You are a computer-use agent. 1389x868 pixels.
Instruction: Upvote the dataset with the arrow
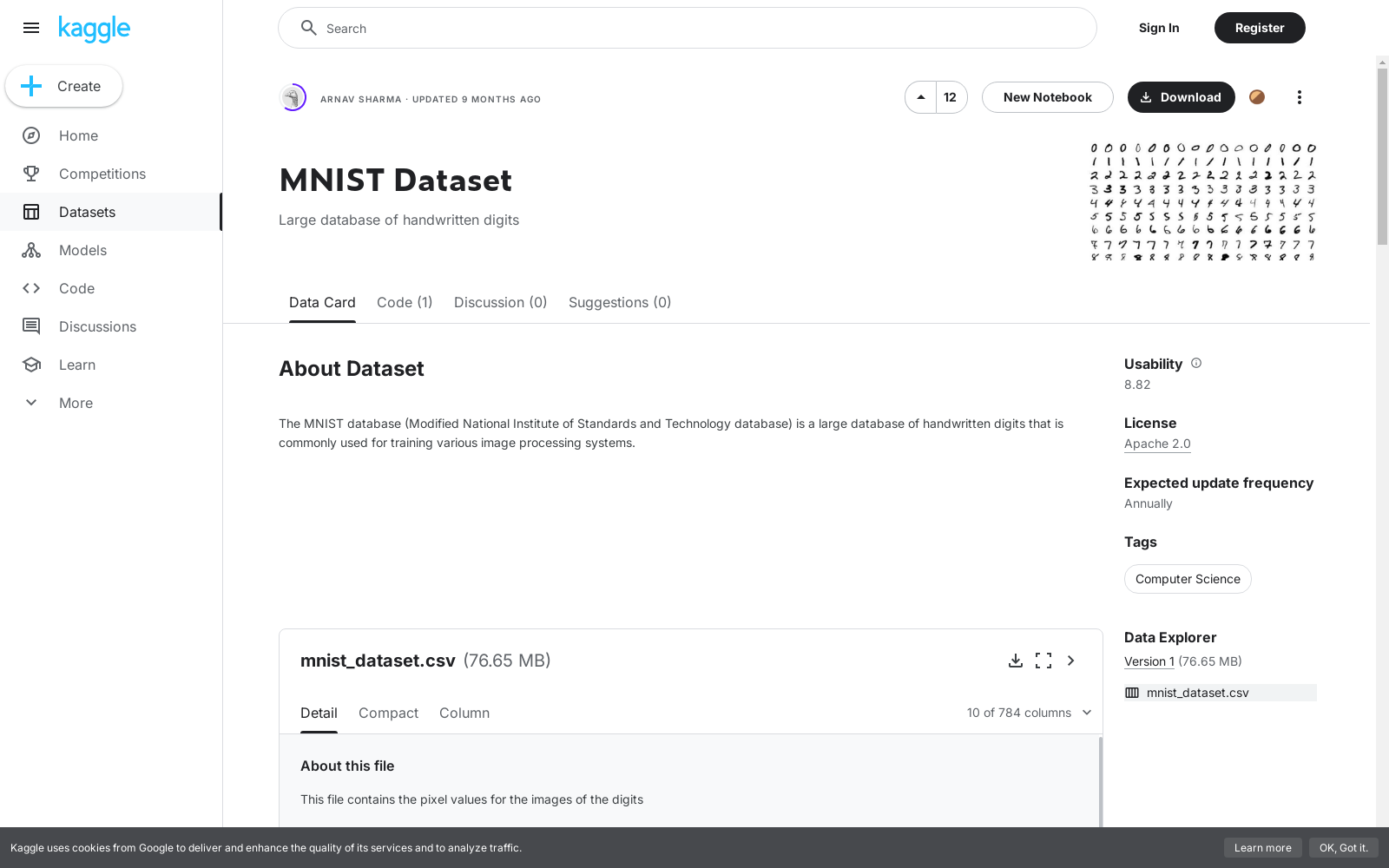click(920, 97)
